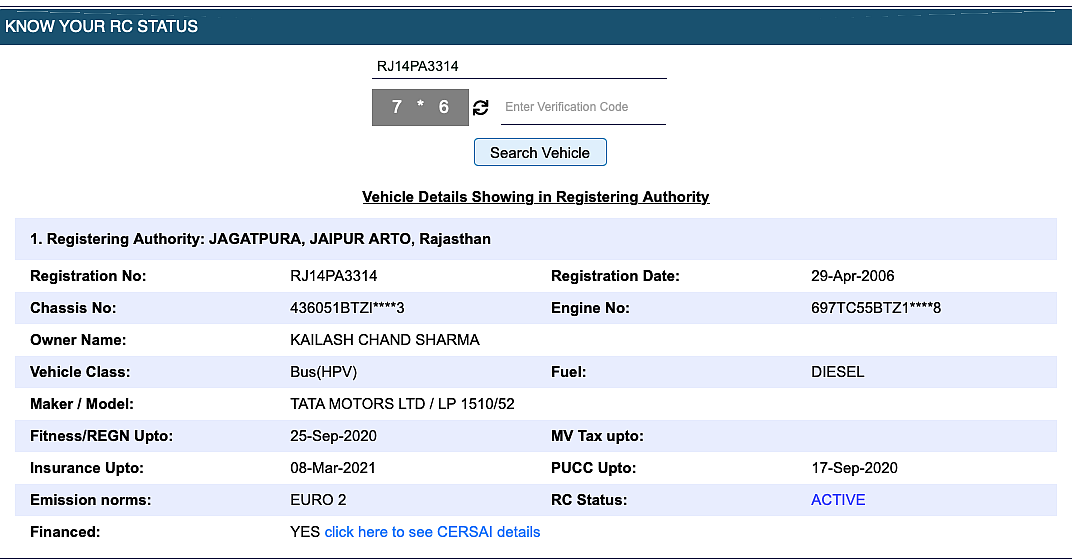1072x560 pixels.
Task: Click the vehicle number field RJ14PA3314
Action: click(519, 66)
